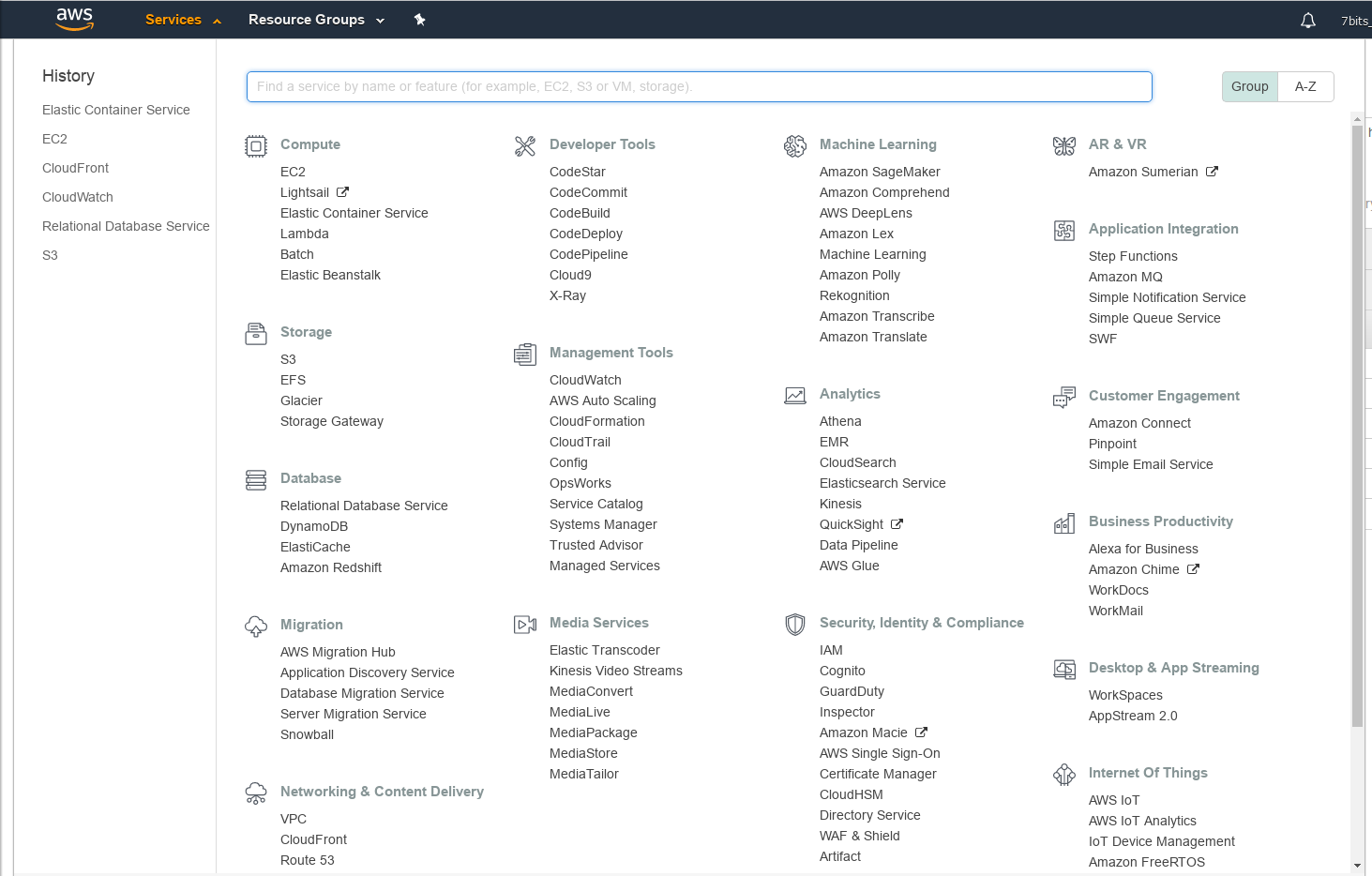Screen dimensions: 1372x876
Task: Click the AR & VR butterfly icon
Action: (x=1064, y=146)
